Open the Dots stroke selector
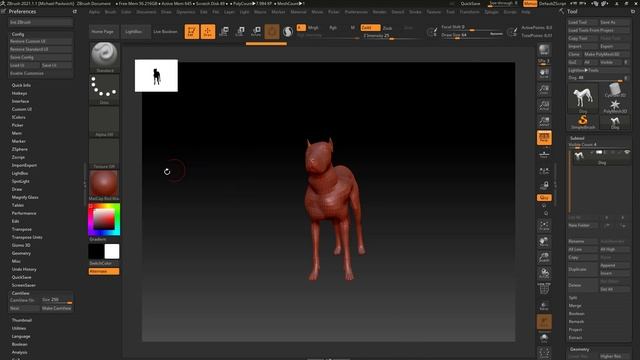This screenshot has width=640, height=360. tap(104, 89)
